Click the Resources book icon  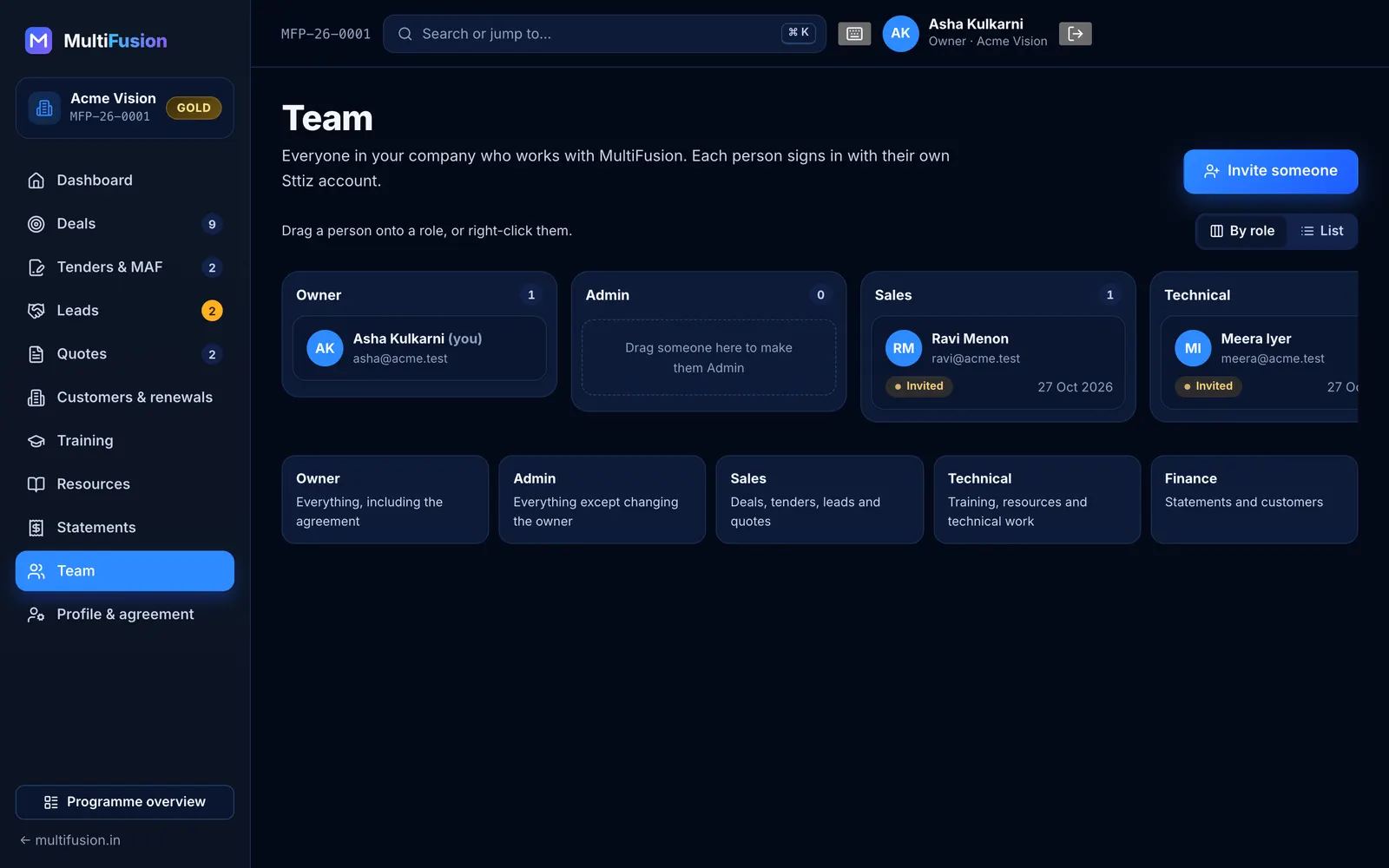pyautogui.click(x=36, y=484)
